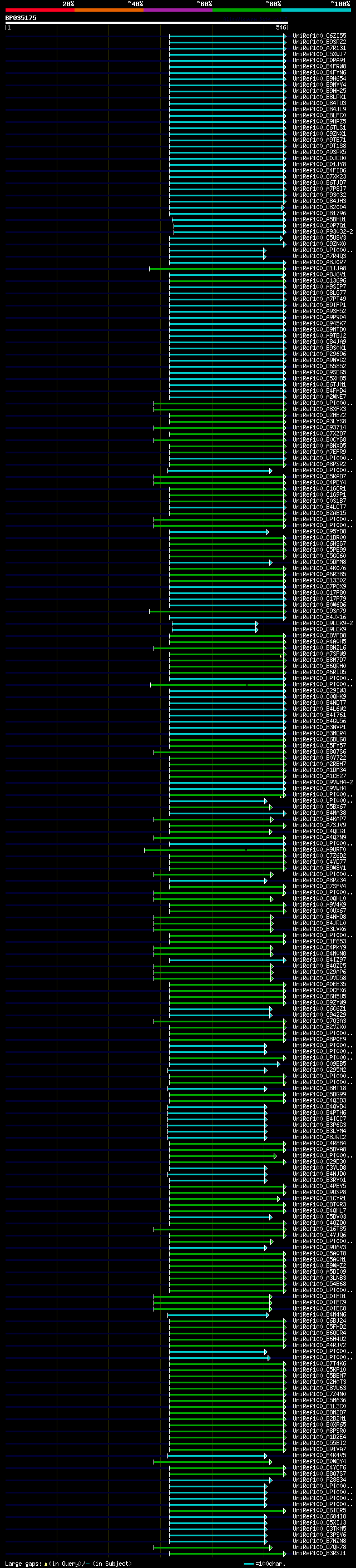This screenshot has width=356, height=1568.
Task: Select the UniRef100_C1L3C0 label
Action: tap(319, 1406)
